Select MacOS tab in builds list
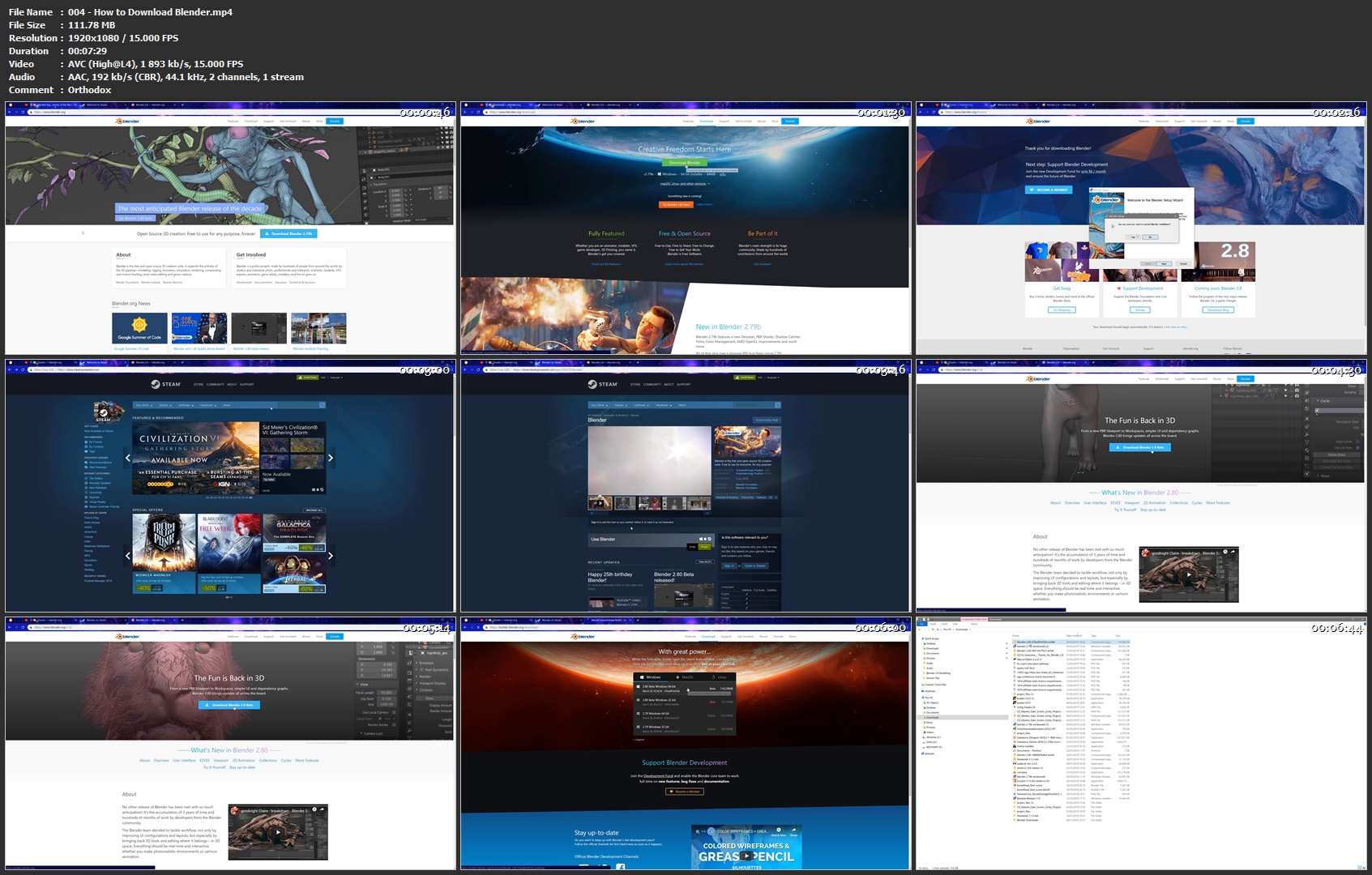Image resolution: width=1372 pixels, height=875 pixels. [685, 677]
